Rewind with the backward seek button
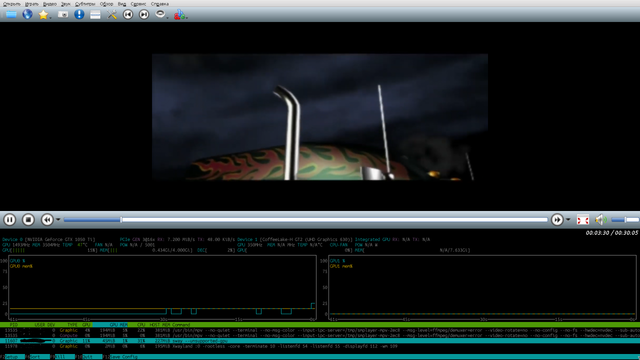640x360 pixels. [x=47, y=220]
